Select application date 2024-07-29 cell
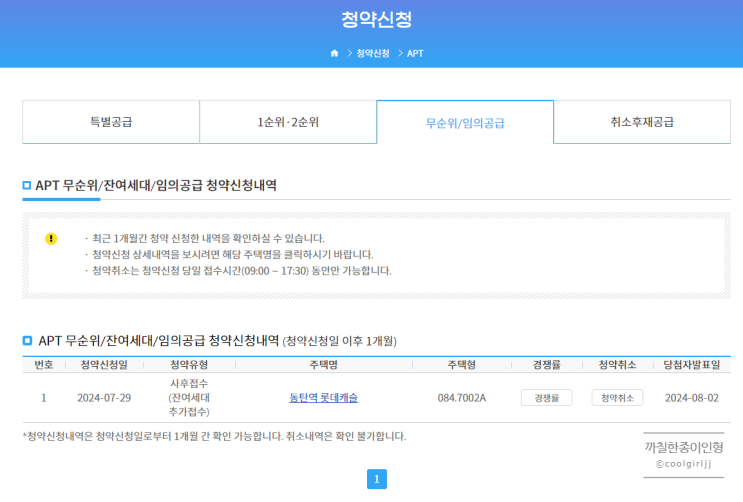The height and width of the screenshot is (502, 743). [104, 398]
